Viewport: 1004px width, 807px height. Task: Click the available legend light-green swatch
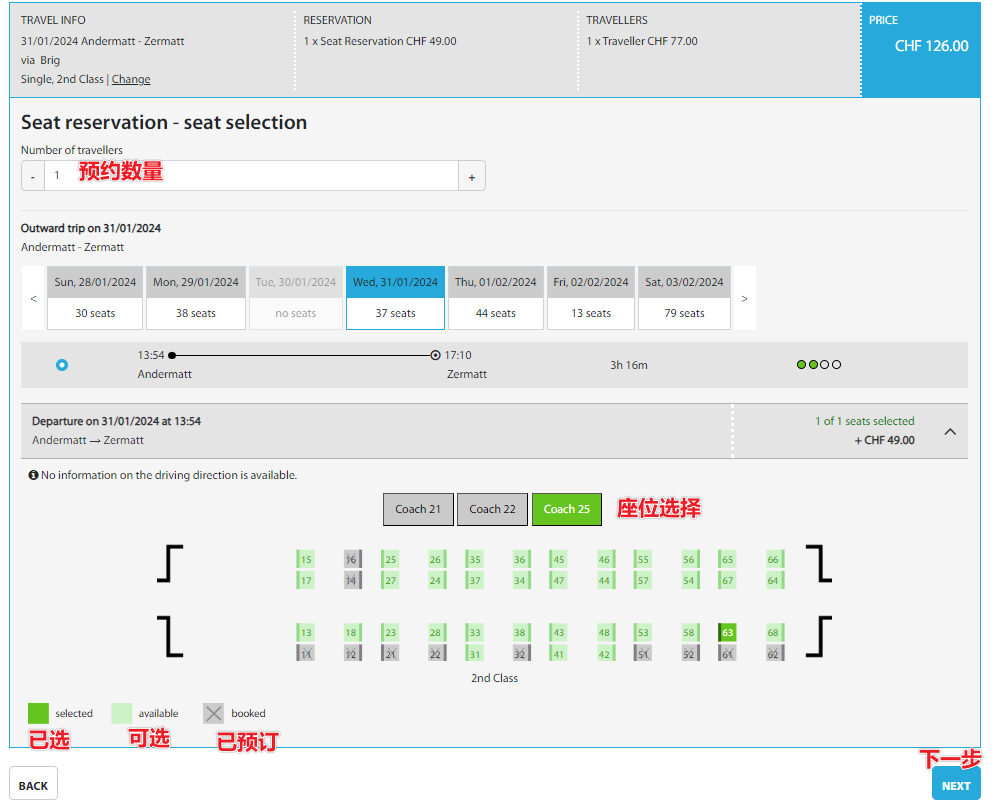(x=122, y=713)
